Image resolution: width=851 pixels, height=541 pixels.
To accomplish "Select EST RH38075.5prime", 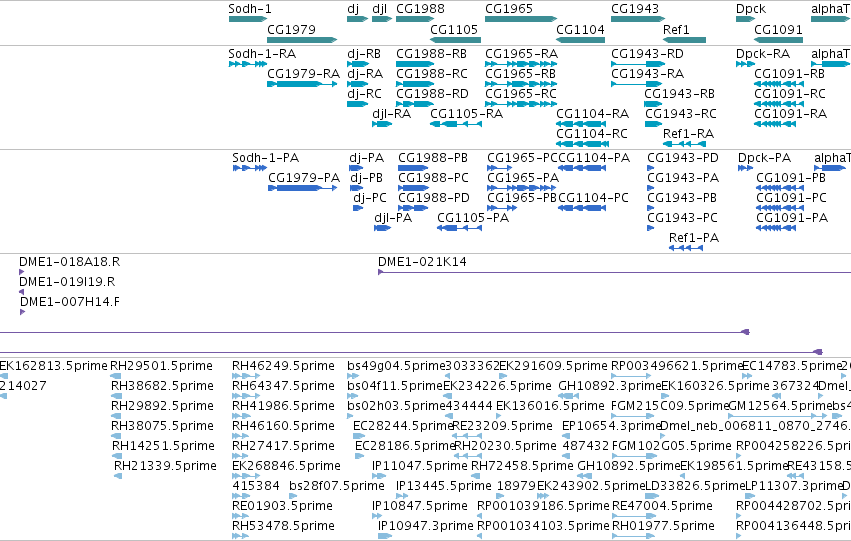I will [x=162, y=426].
